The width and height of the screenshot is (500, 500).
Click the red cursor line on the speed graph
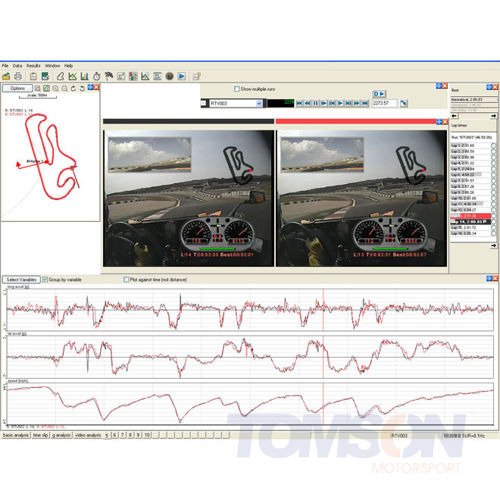[x=323, y=403]
